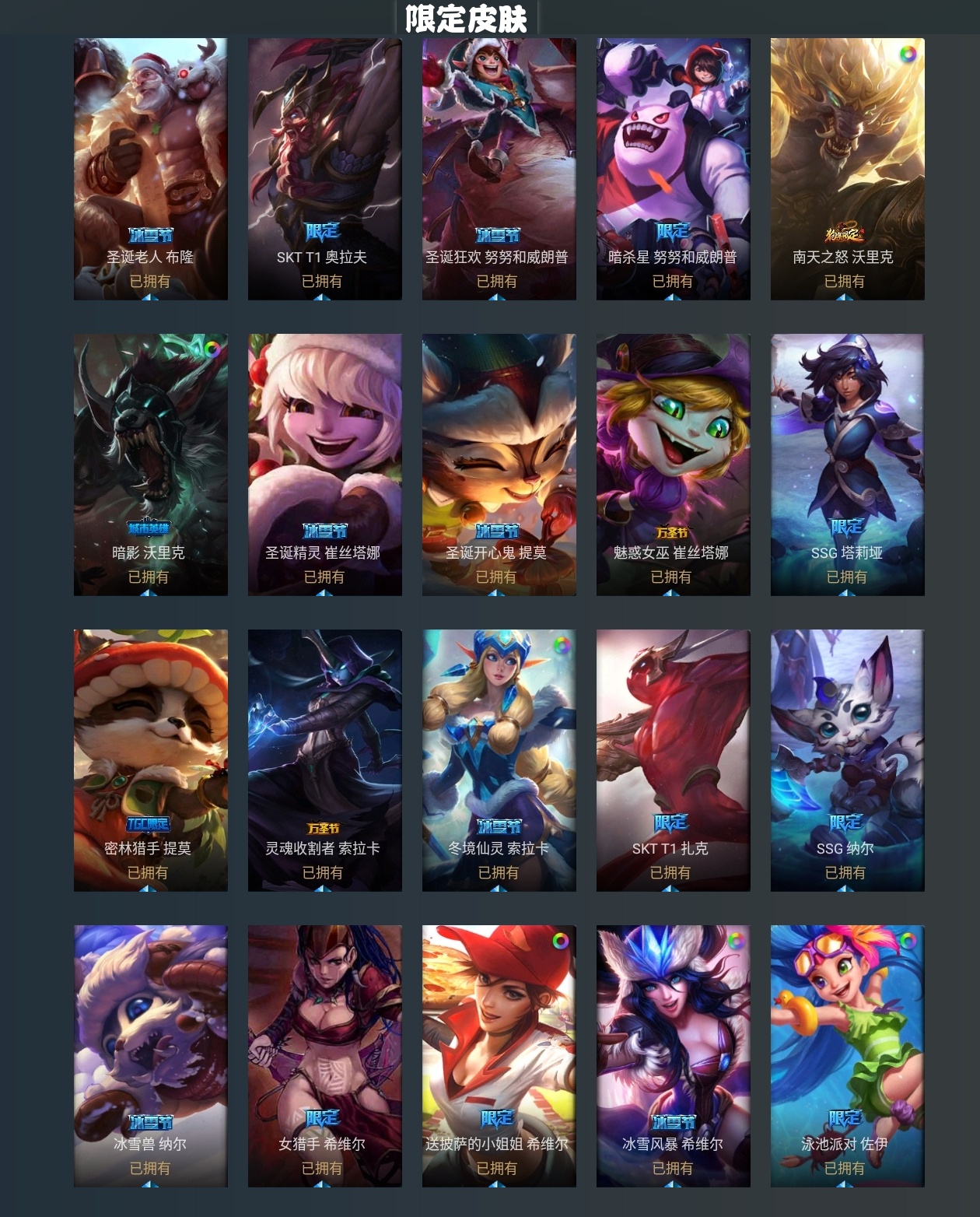Click chroma wheel icon on 冰雪风暴 希维尔 card
This screenshot has width=980, height=1217.
tap(733, 942)
